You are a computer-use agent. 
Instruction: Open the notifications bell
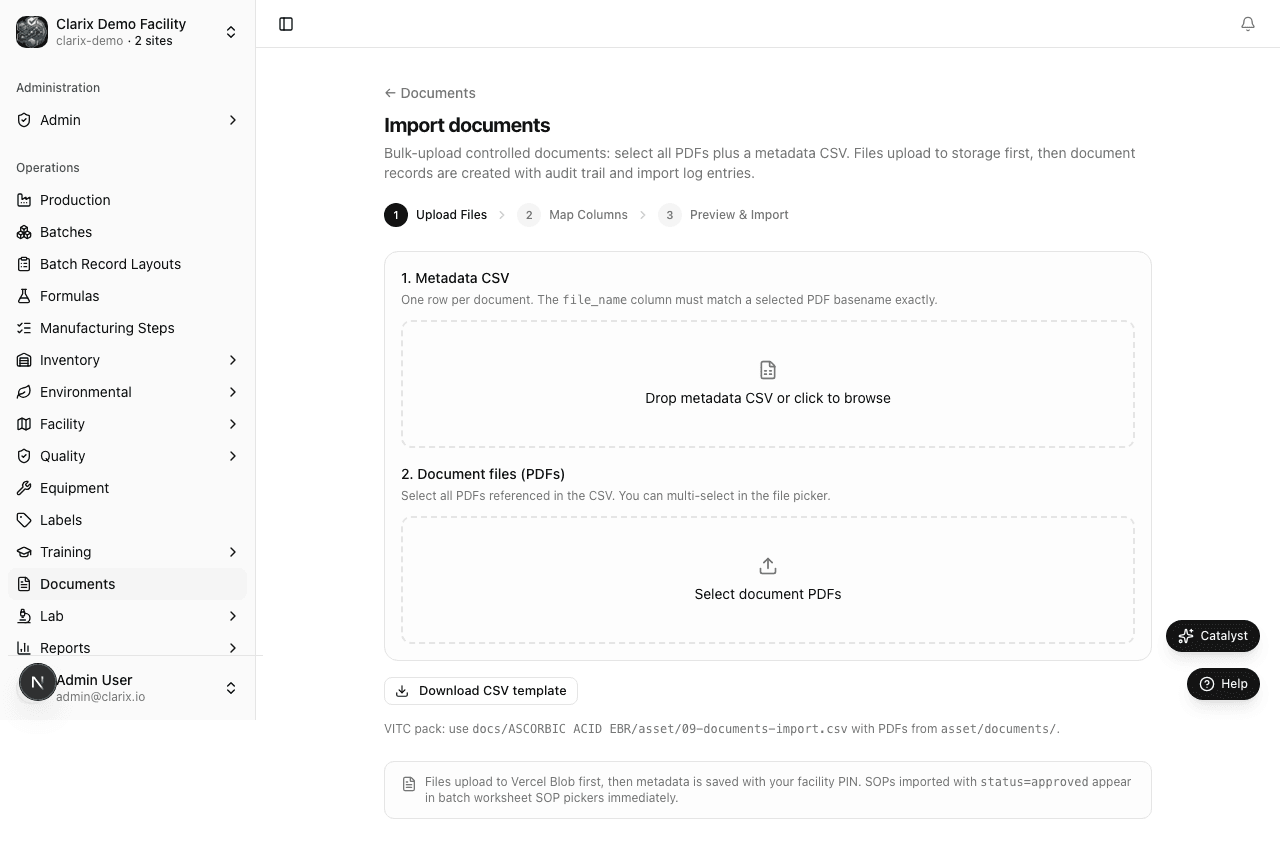click(x=1248, y=24)
